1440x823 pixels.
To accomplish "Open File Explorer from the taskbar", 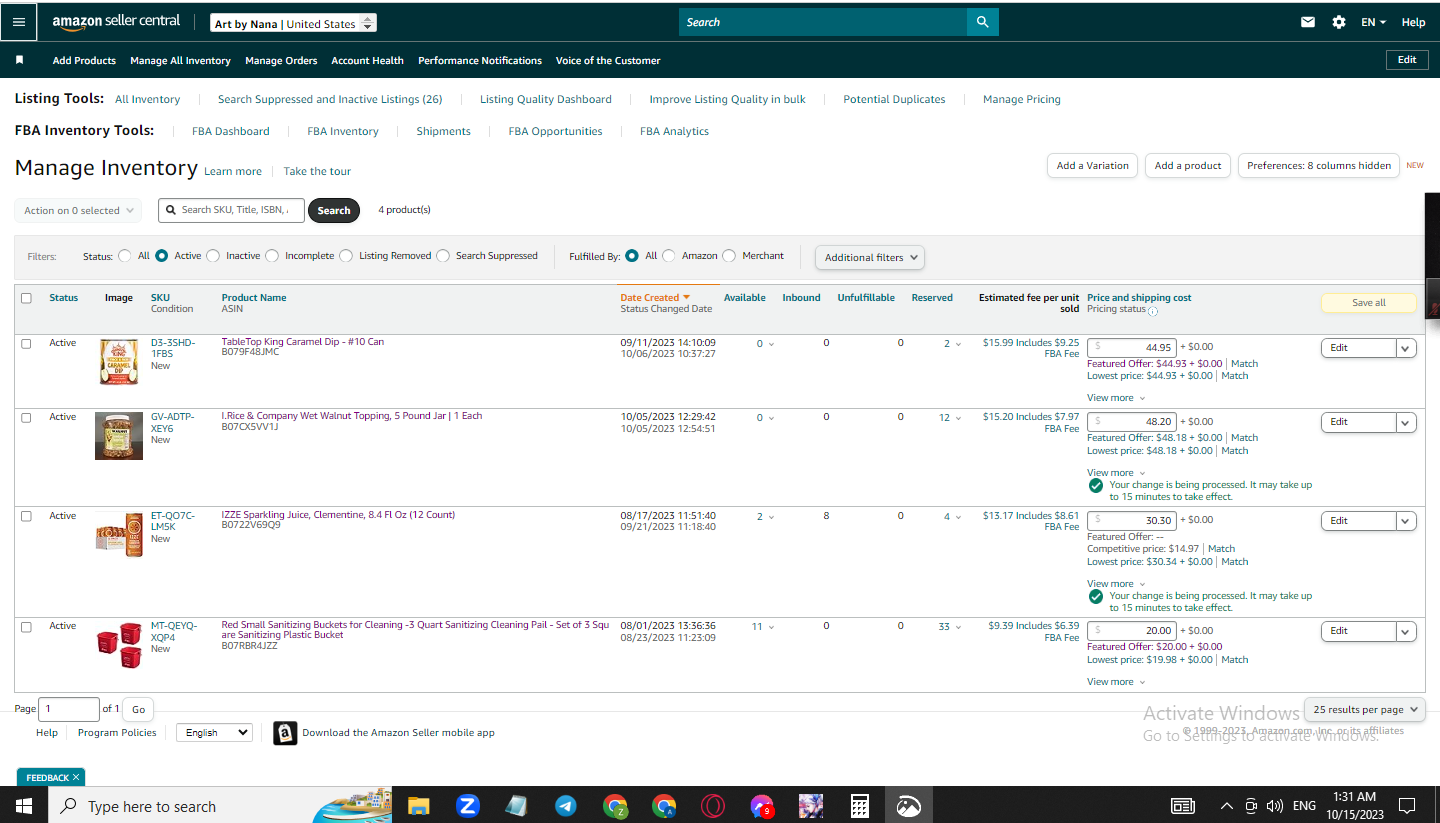I will click(418, 806).
